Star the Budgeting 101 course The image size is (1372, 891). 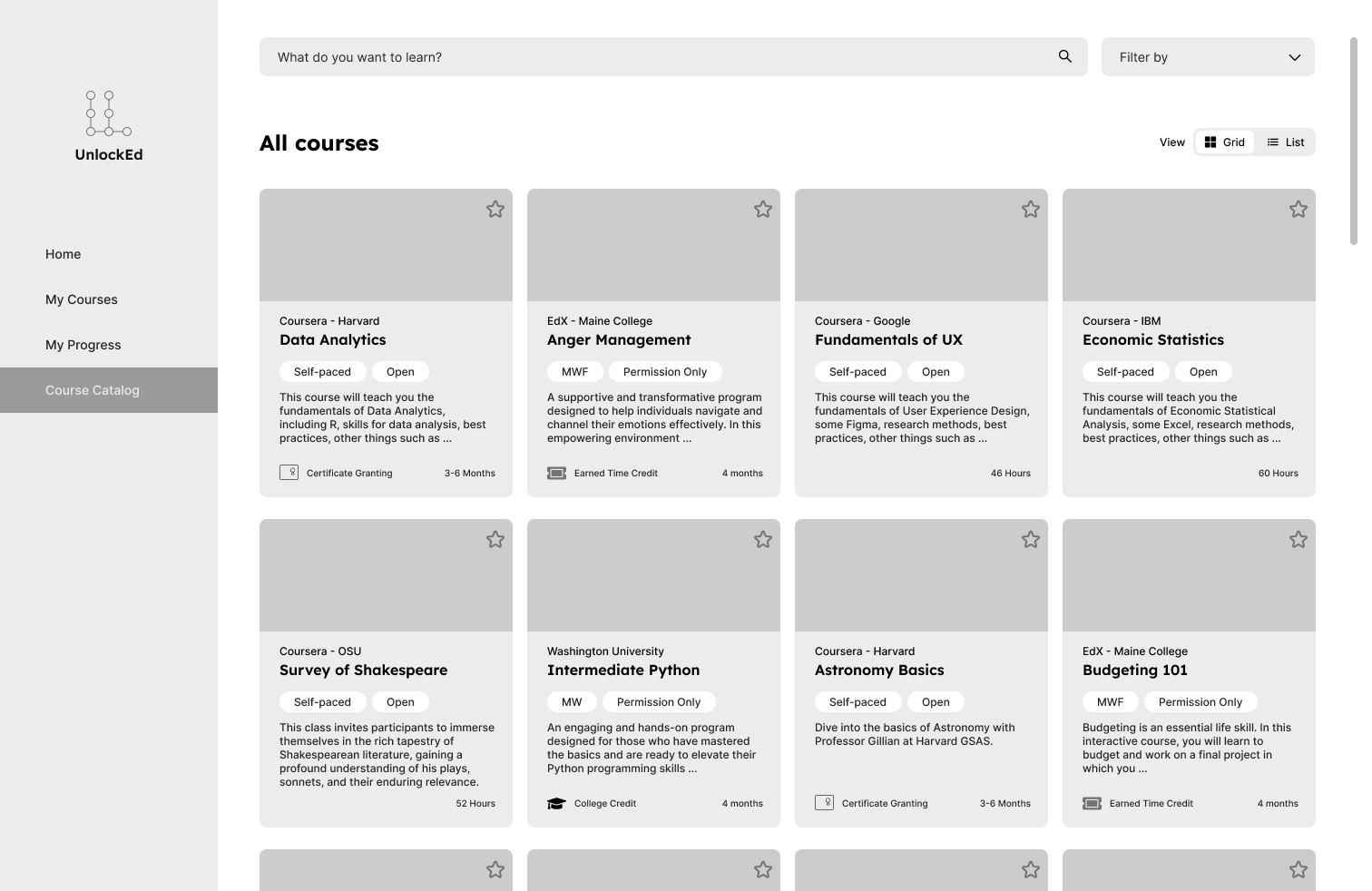(x=1298, y=540)
